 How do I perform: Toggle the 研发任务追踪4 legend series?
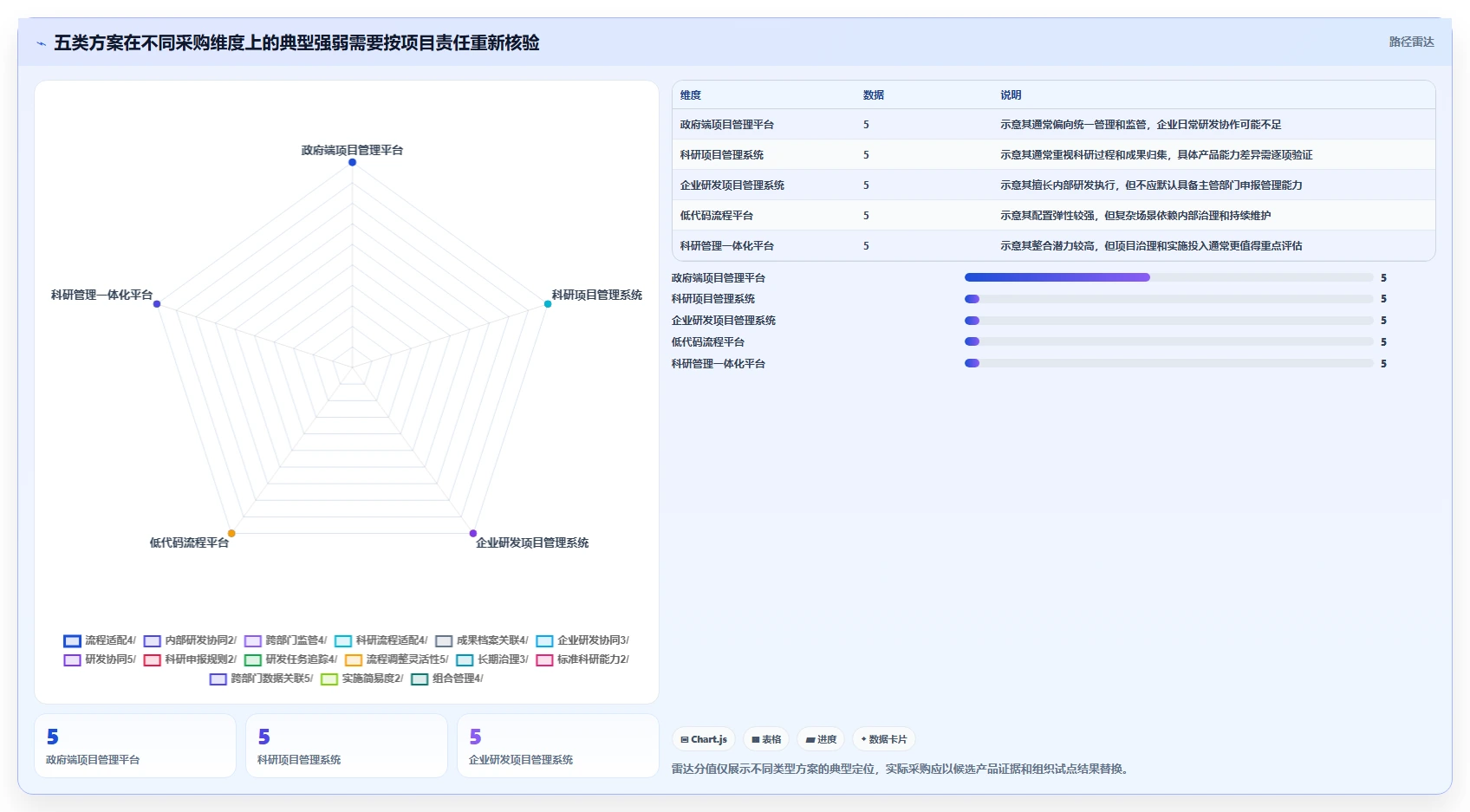coord(290,659)
